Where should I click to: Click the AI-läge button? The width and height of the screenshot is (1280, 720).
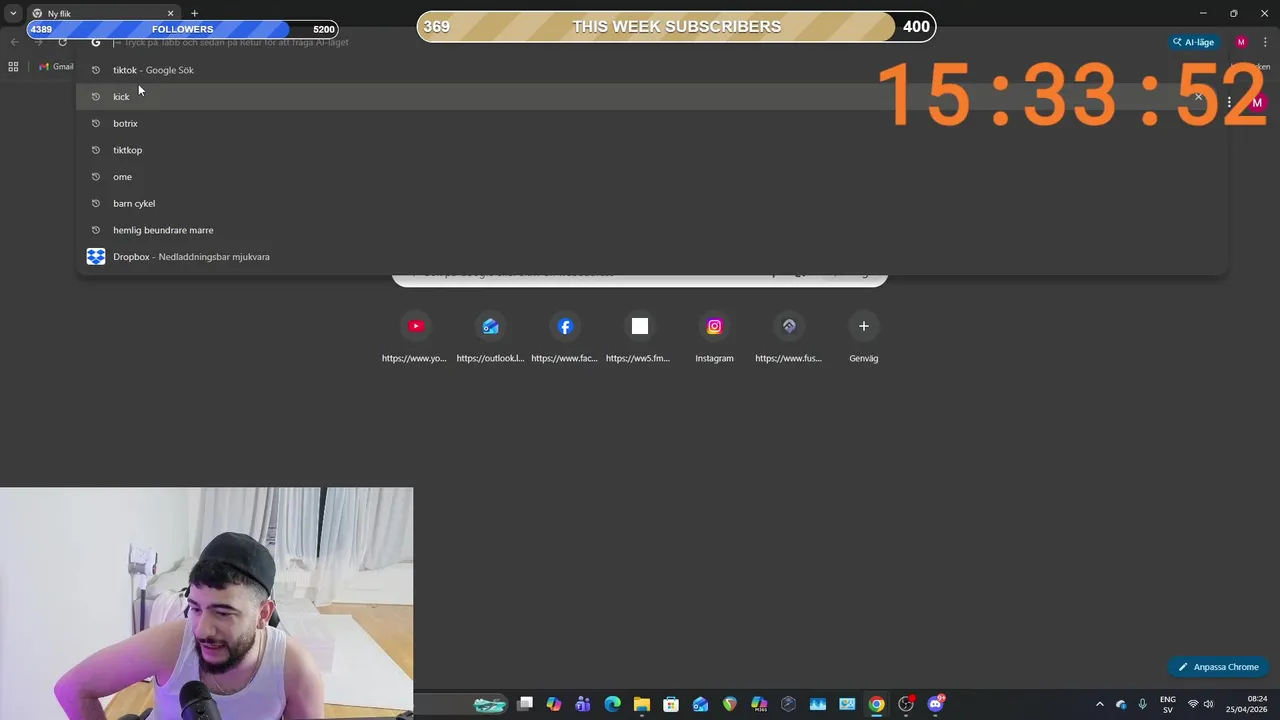[x=1194, y=42]
